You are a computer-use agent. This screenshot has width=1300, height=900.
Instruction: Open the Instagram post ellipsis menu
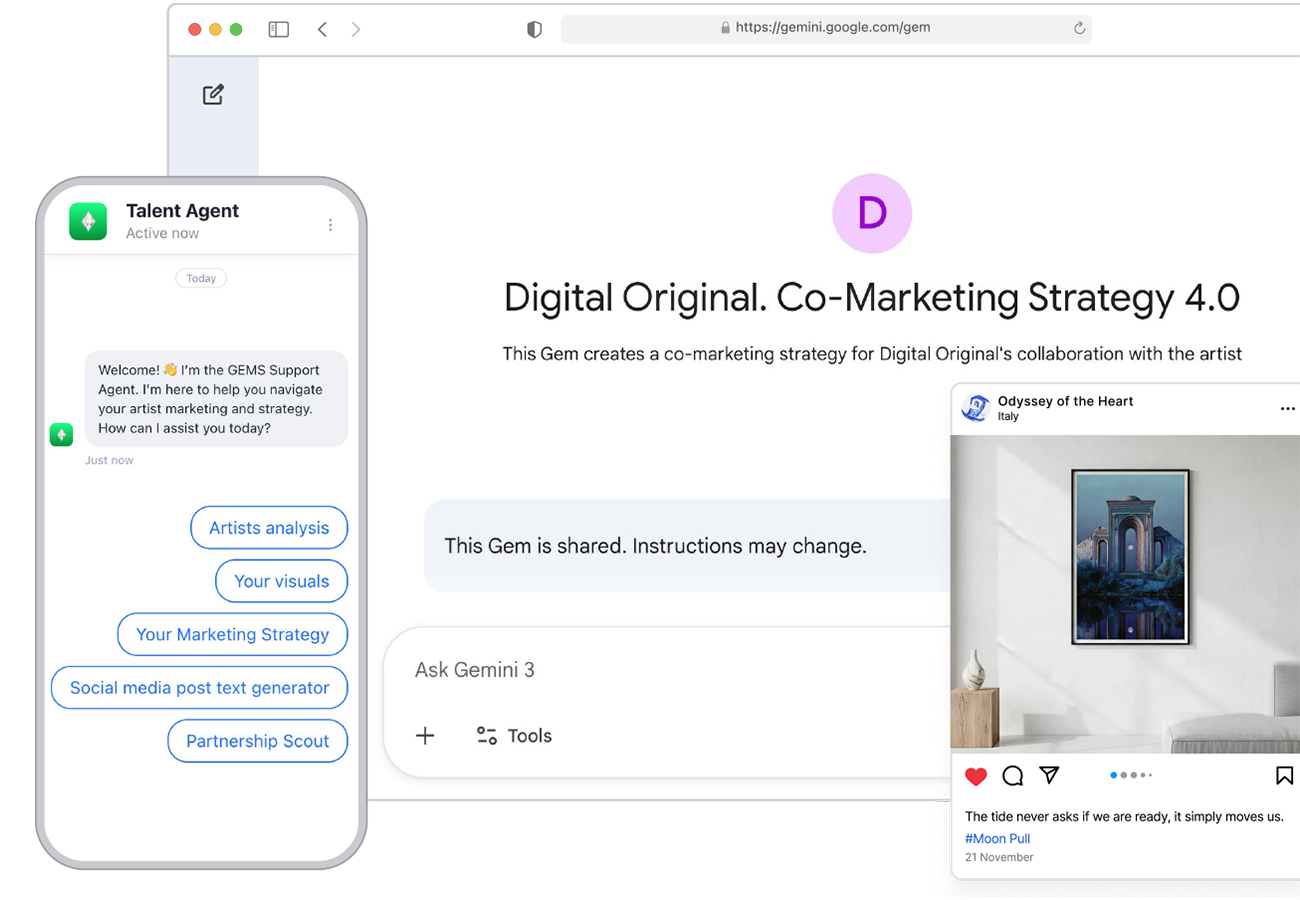pyautogui.click(x=1288, y=408)
